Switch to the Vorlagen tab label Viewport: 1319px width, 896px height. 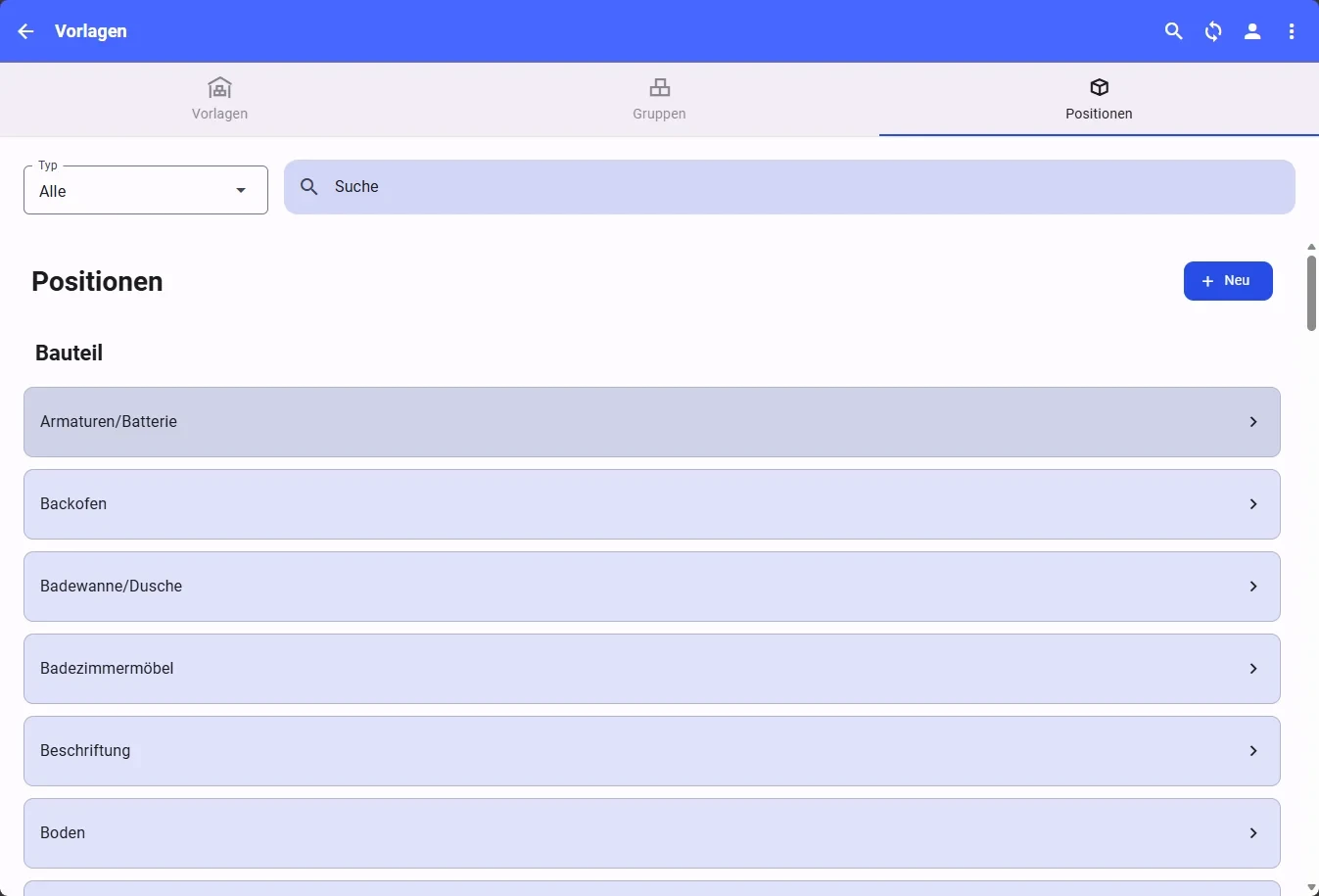click(x=219, y=114)
